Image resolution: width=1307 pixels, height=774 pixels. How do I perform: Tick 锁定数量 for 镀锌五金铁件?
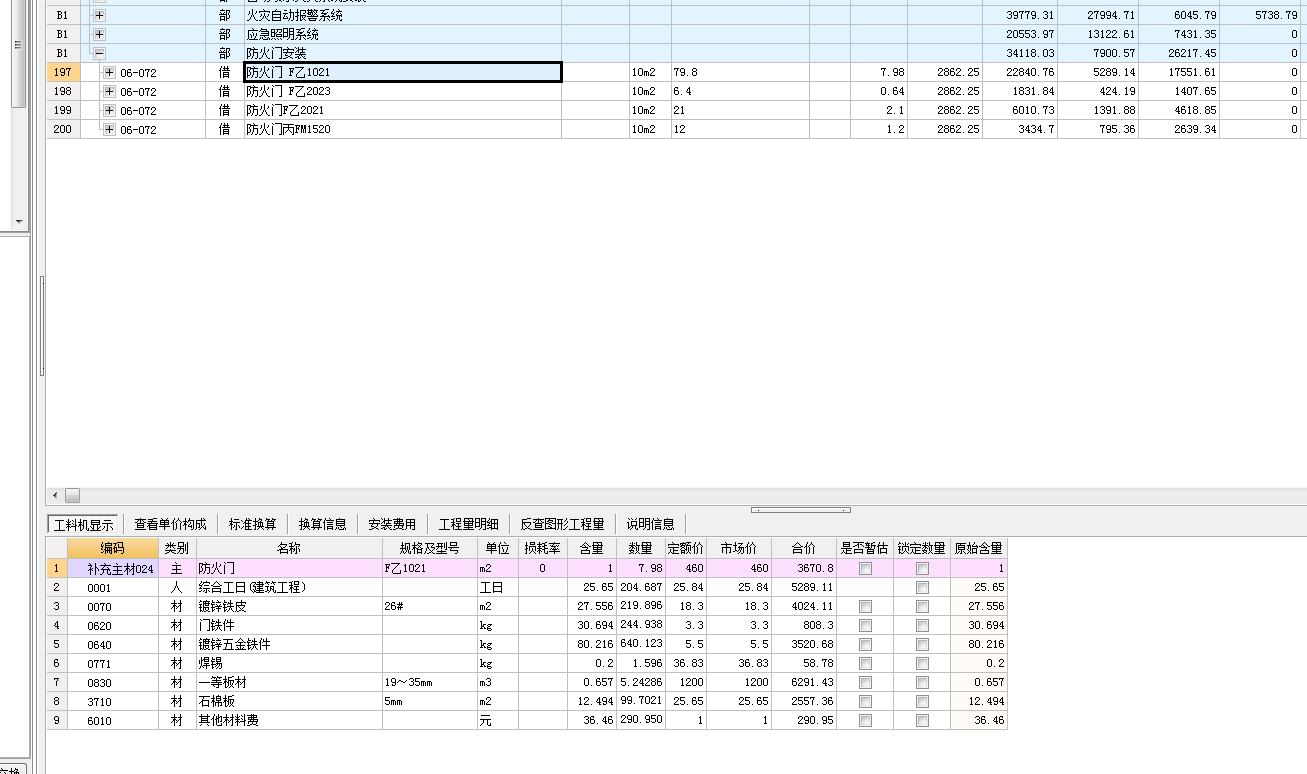point(922,644)
